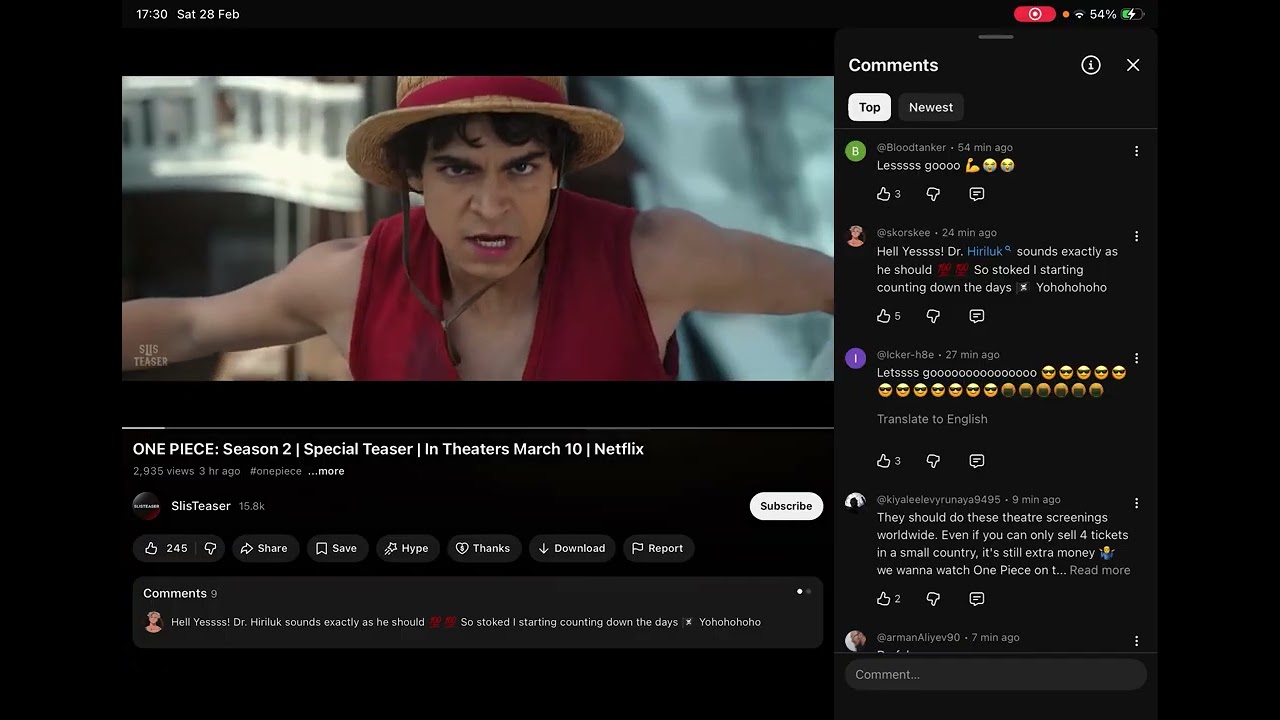The height and width of the screenshot is (720, 1280).
Task: Tap the battery 54% status indicator
Action: tap(1117, 14)
